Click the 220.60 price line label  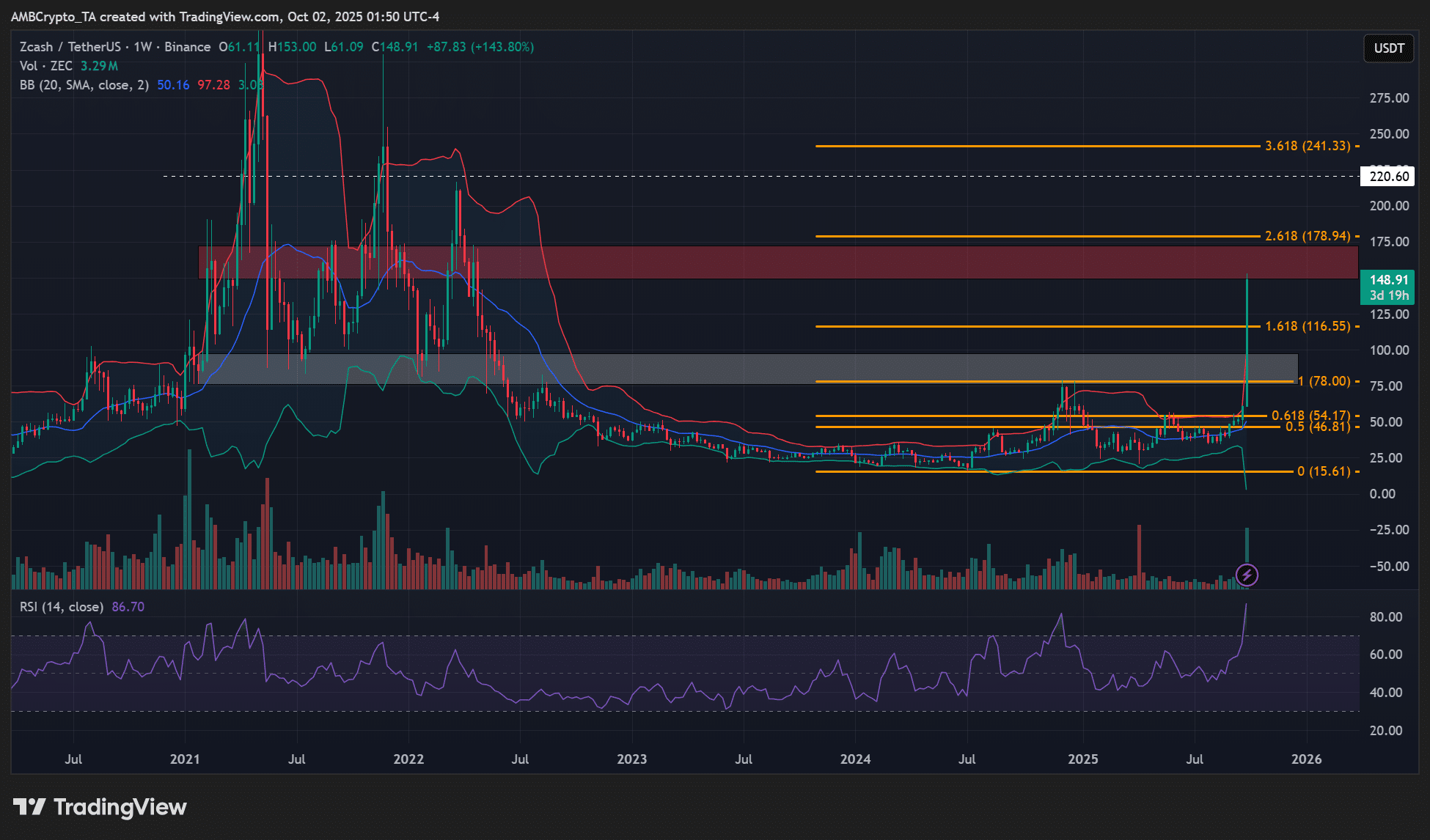(x=1388, y=177)
